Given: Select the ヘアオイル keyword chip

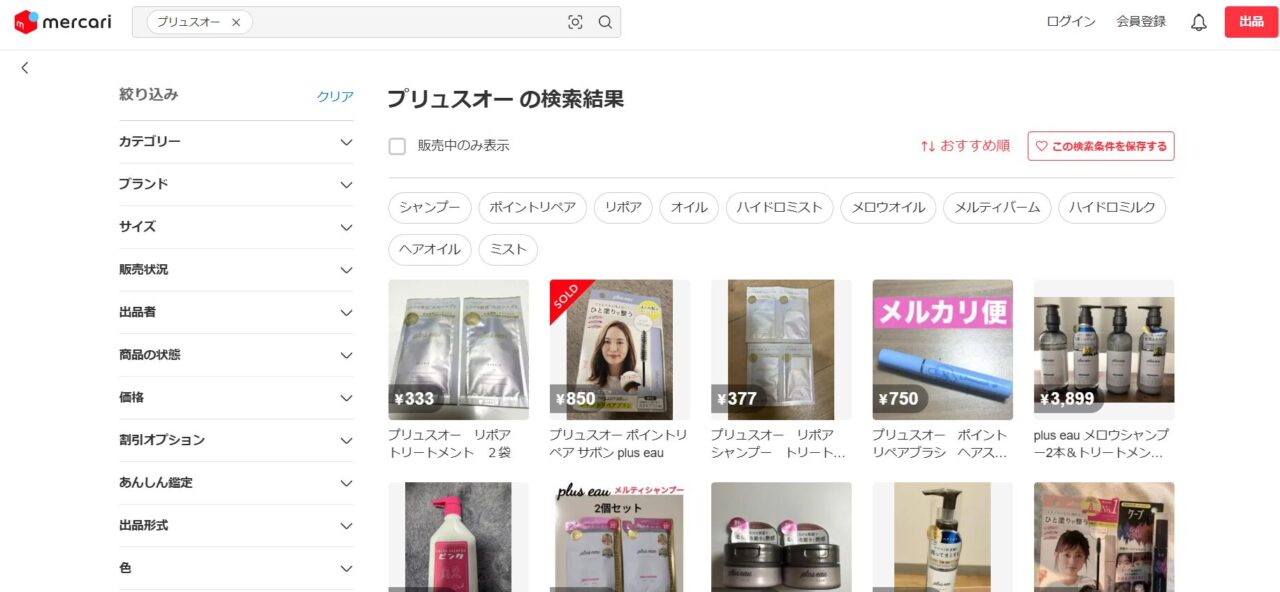Looking at the screenshot, I should pos(430,250).
